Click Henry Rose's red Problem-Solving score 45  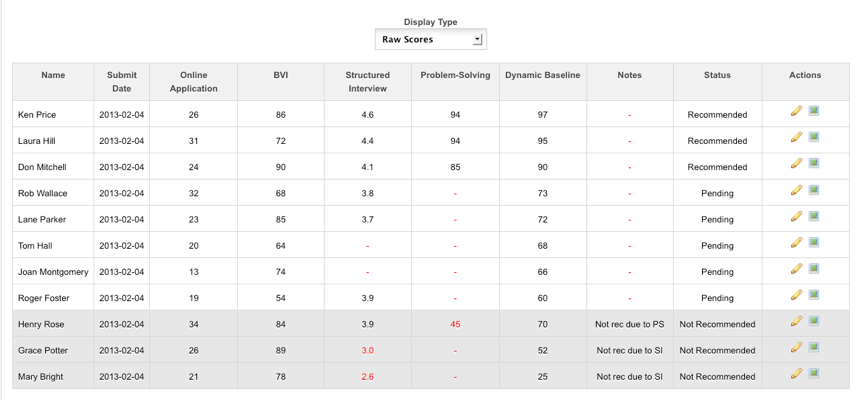pos(455,324)
